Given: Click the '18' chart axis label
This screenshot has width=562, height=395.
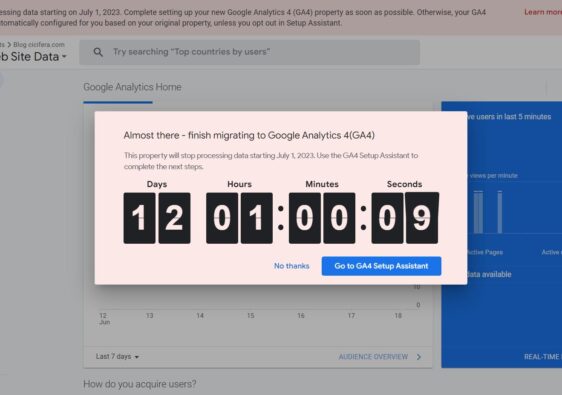Looking at the screenshot, I should coord(398,316).
